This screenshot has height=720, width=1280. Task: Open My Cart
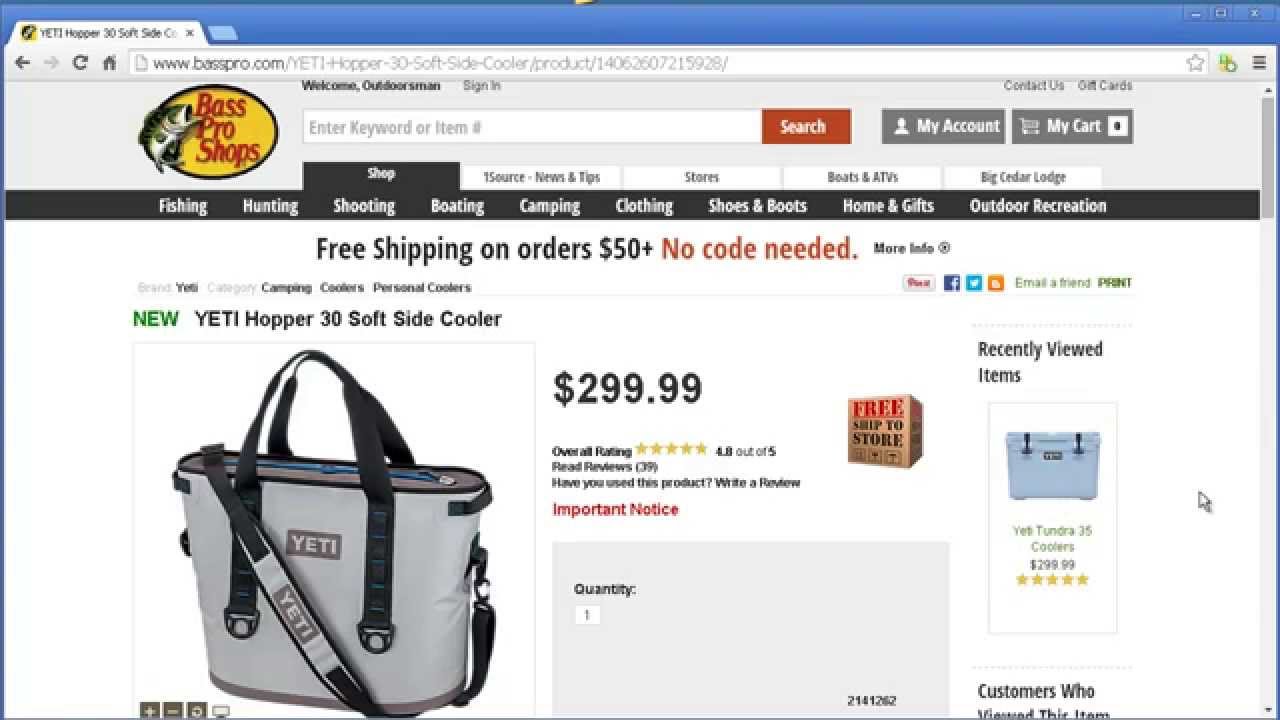coord(1072,126)
